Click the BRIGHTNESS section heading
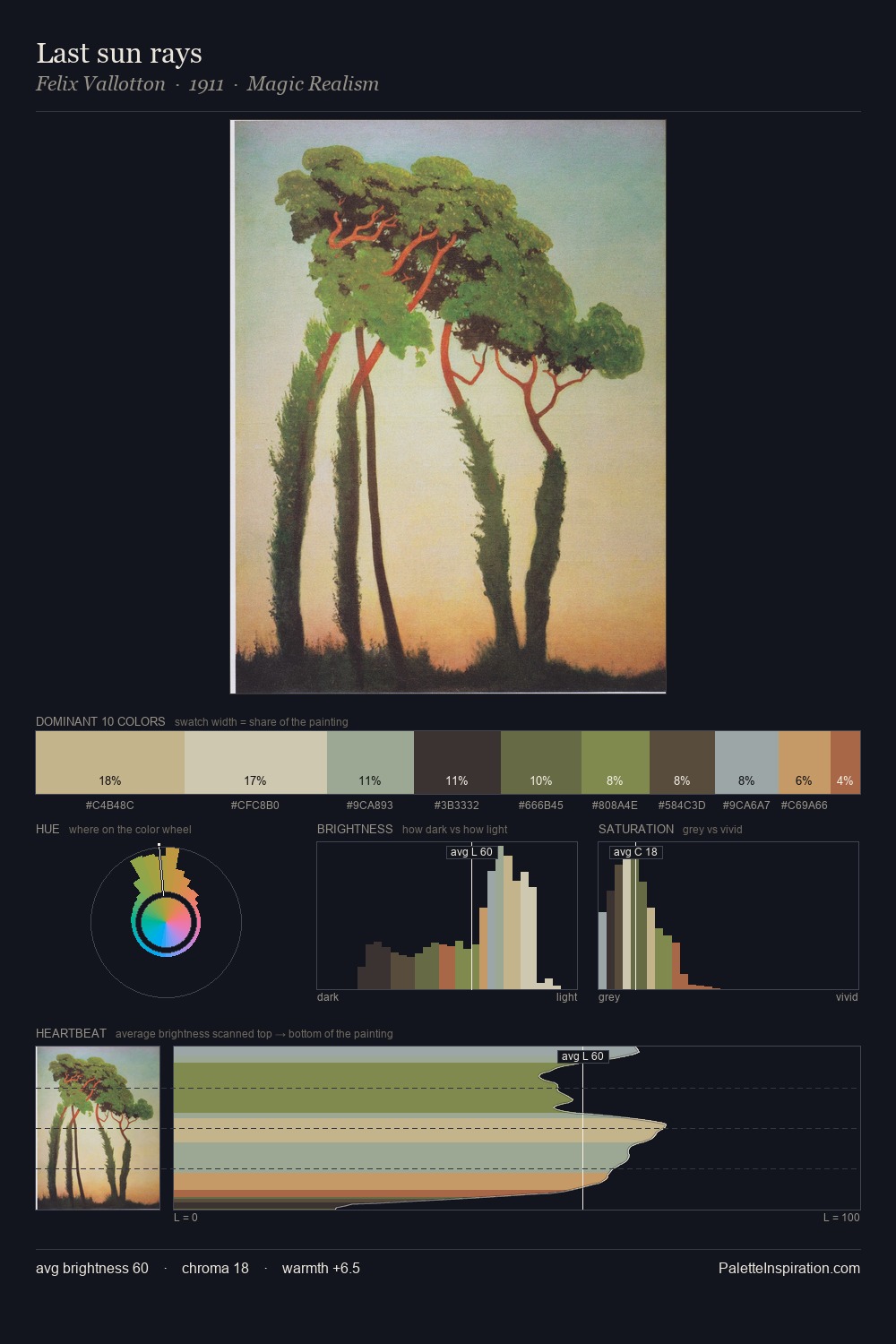 355,829
